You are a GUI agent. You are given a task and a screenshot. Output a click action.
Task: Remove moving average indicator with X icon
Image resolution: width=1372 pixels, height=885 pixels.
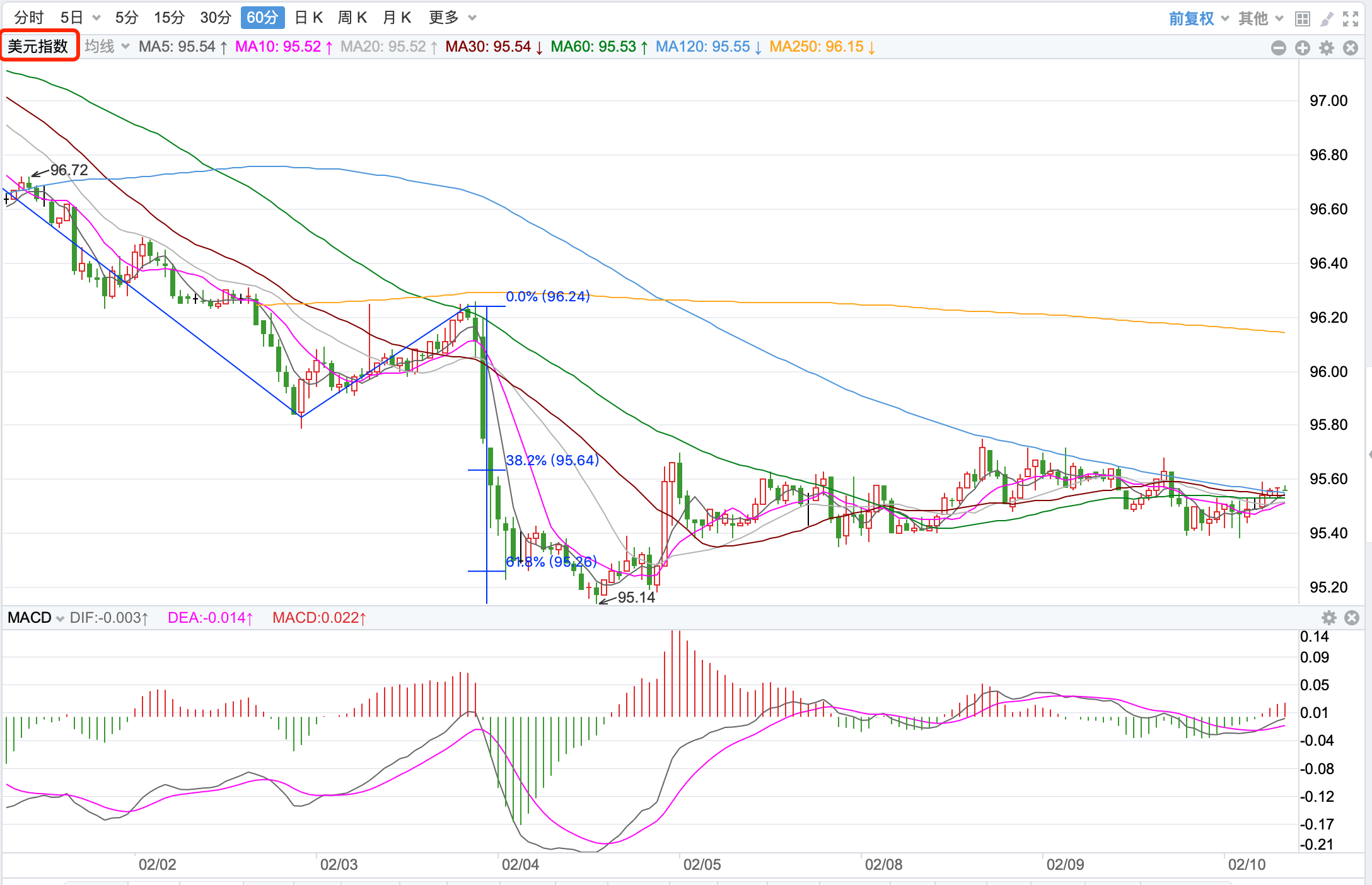[1351, 48]
